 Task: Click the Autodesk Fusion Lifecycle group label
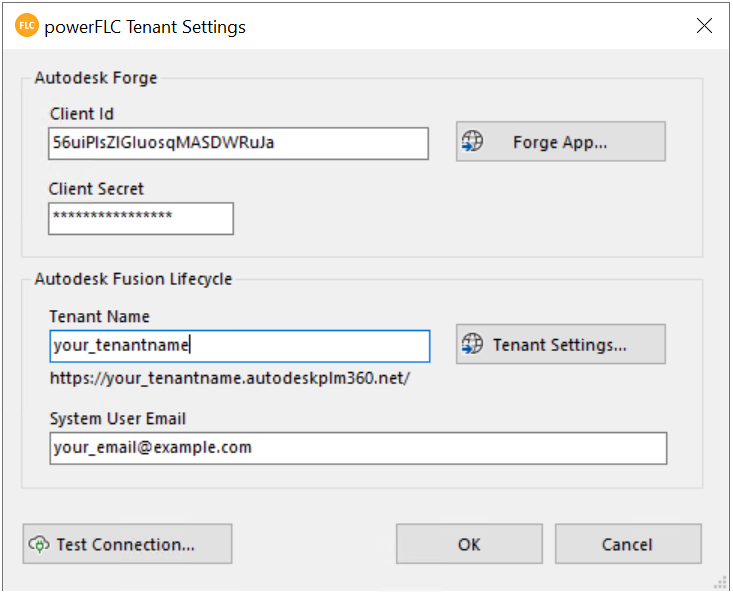tap(133, 279)
